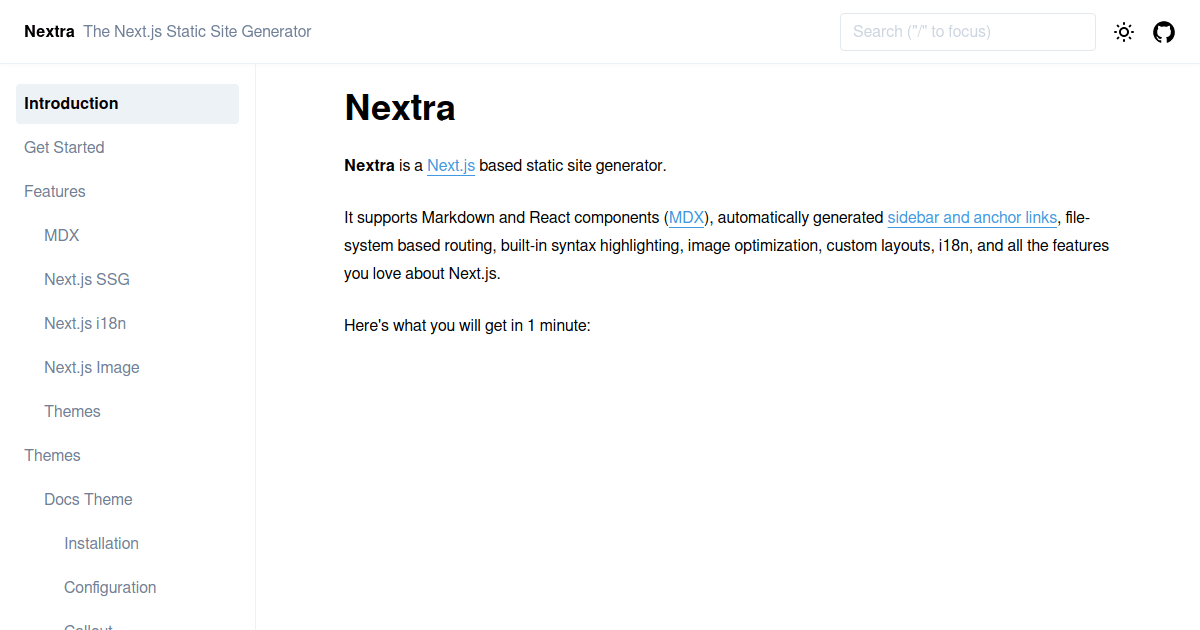
Task: Collapse the top-level Themes section
Action: point(52,456)
